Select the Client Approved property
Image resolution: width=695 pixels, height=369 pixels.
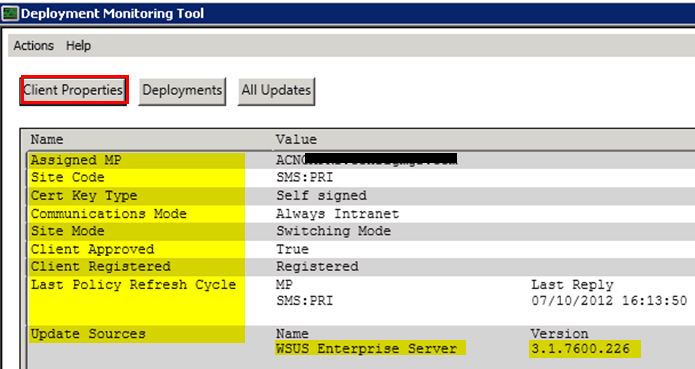[92, 249]
